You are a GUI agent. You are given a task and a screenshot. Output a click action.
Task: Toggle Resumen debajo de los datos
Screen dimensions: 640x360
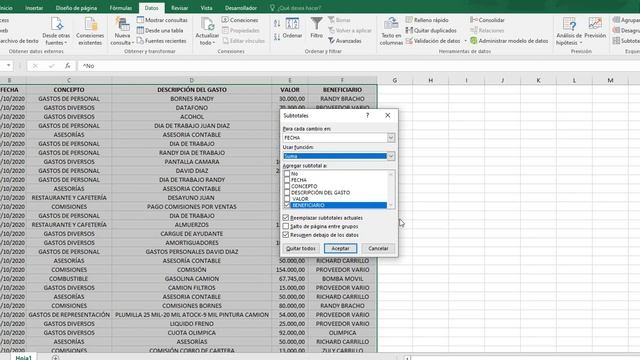click(x=286, y=235)
